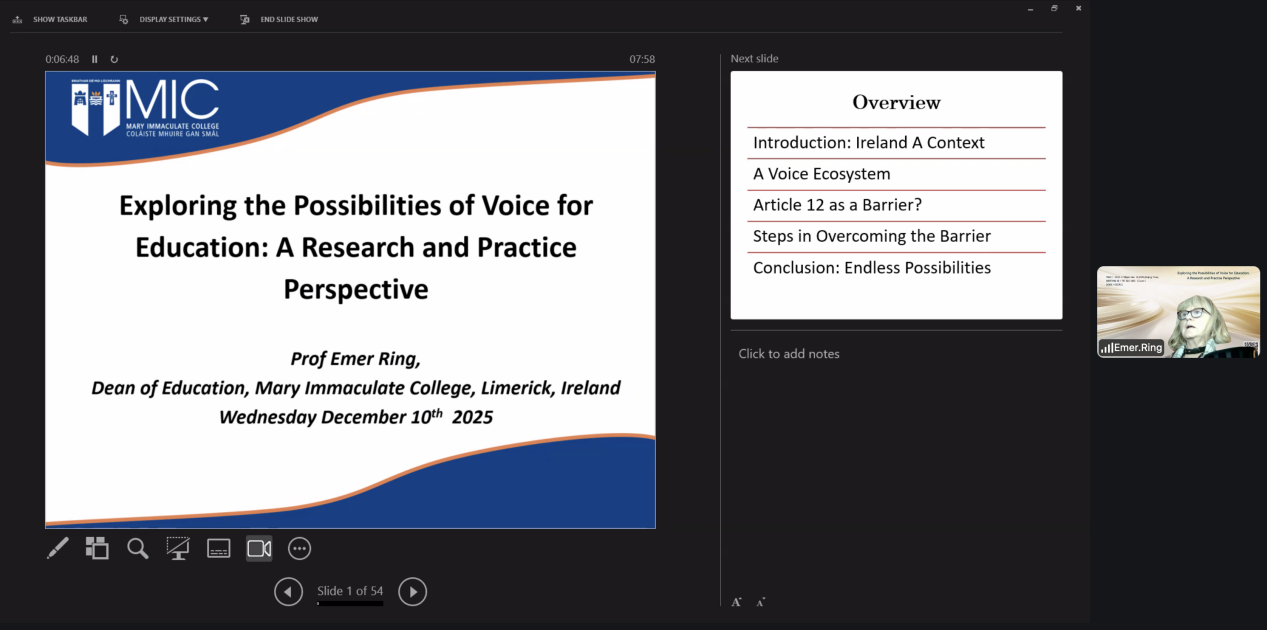This screenshot has height=630, width=1267.
Task: Pause the presentation timer
Action: coord(95,59)
